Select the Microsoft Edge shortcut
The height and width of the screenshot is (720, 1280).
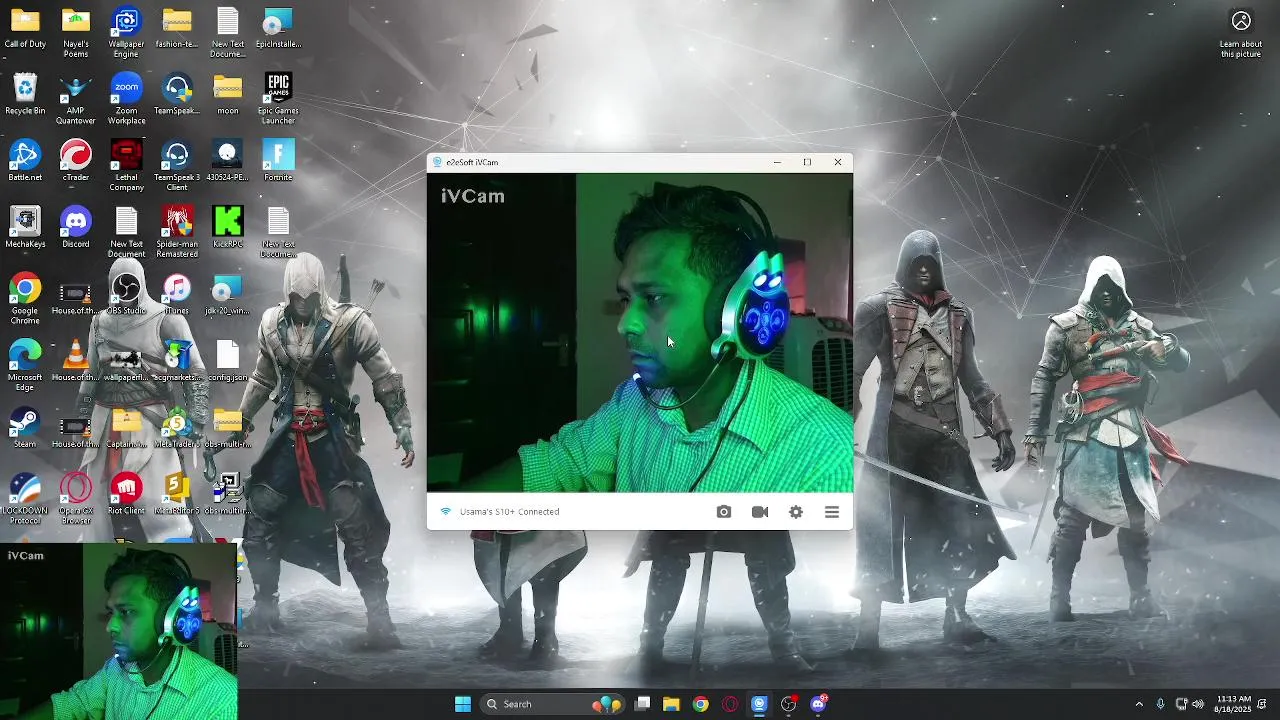click(25, 366)
